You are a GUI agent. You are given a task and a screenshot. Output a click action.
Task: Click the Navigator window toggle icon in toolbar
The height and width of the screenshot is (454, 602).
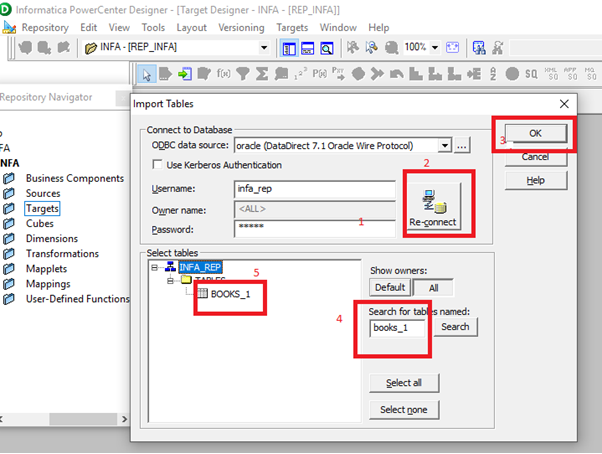coord(289,48)
